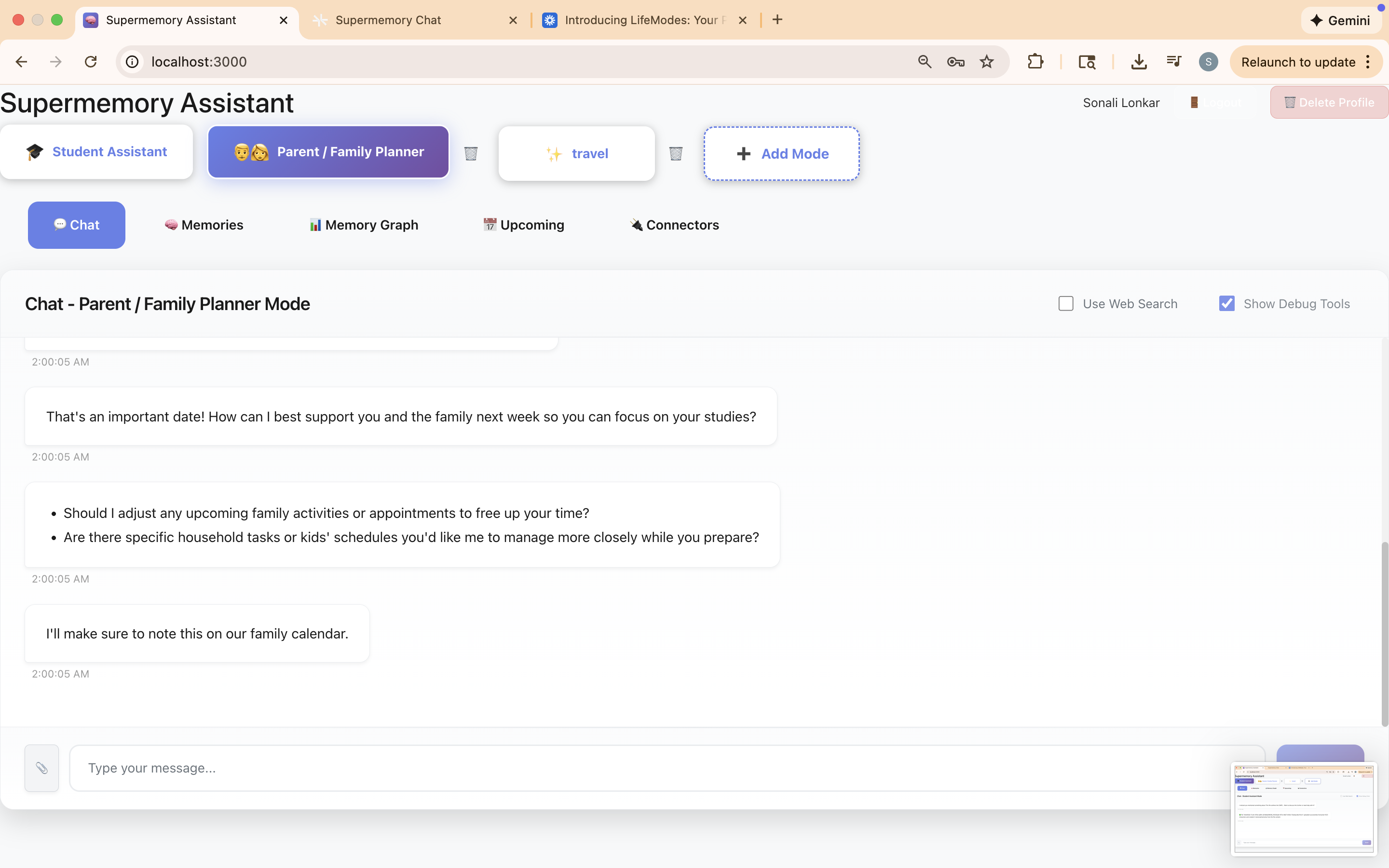This screenshot has height=868, width=1389.
Task: Reload the page
Action: pyautogui.click(x=91, y=61)
